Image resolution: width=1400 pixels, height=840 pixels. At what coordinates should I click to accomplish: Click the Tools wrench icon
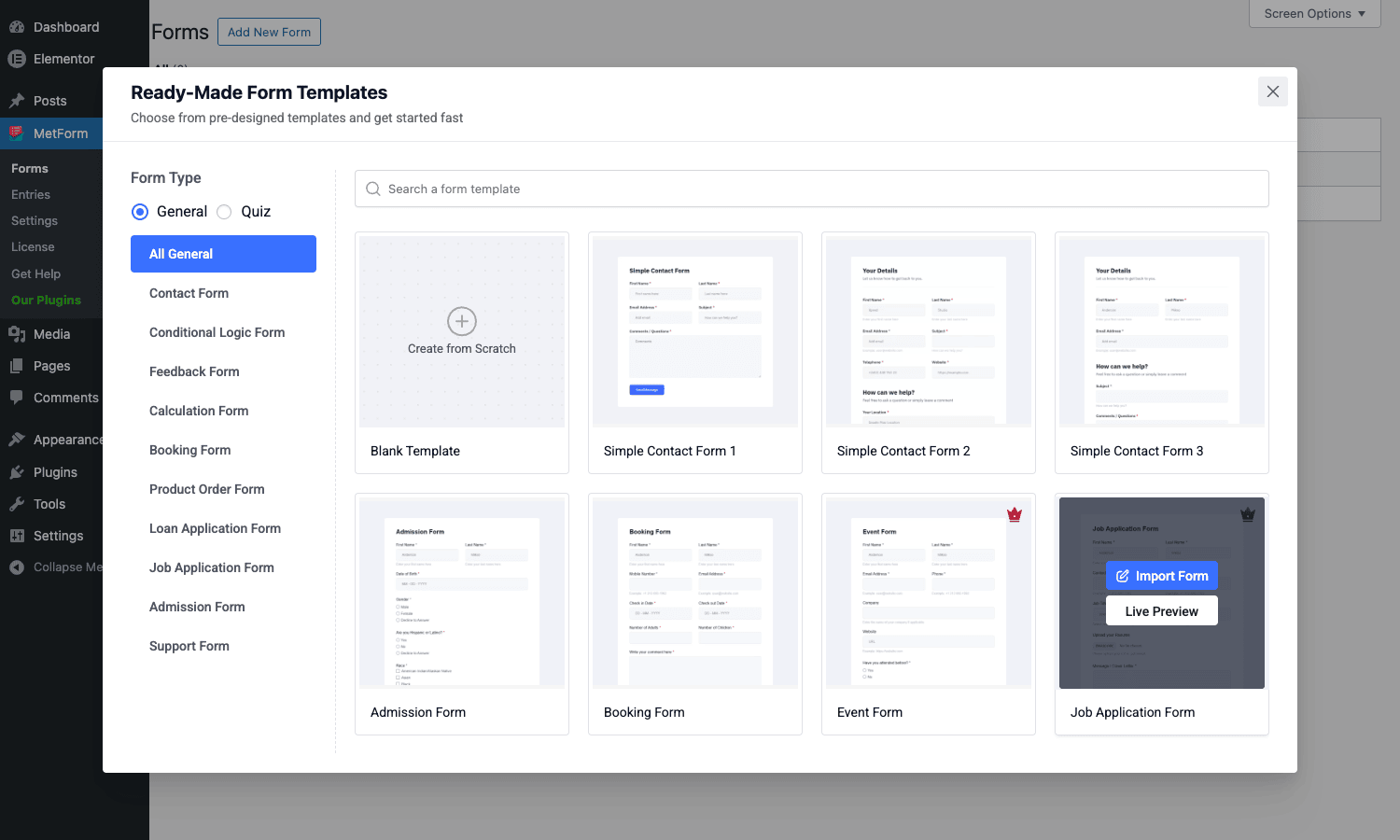[17, 504]
